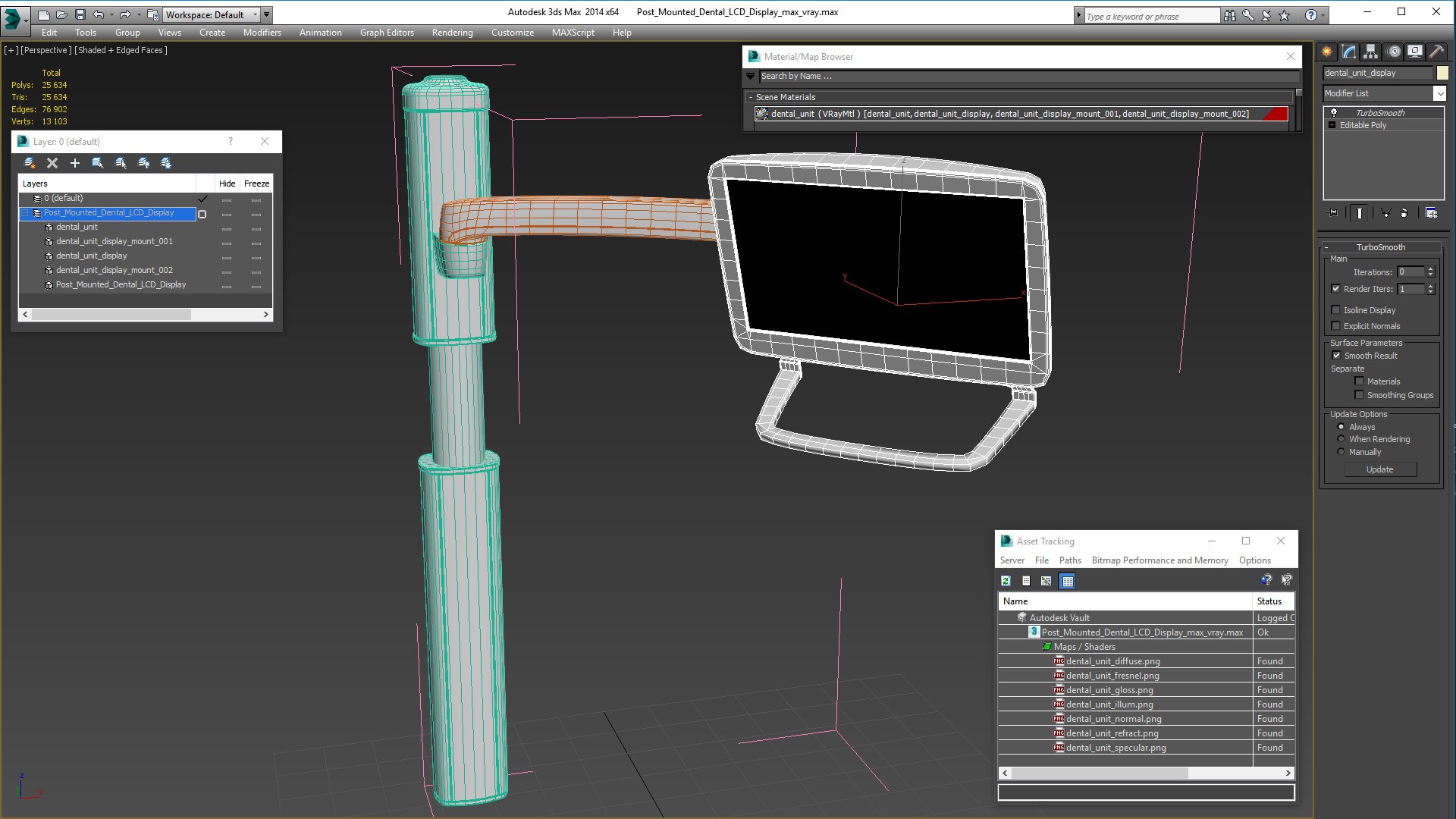Viewport: 1456px width, 819px height.
Task: Open the Hierarchy panel tab icon
Action: coord(1370,52)
